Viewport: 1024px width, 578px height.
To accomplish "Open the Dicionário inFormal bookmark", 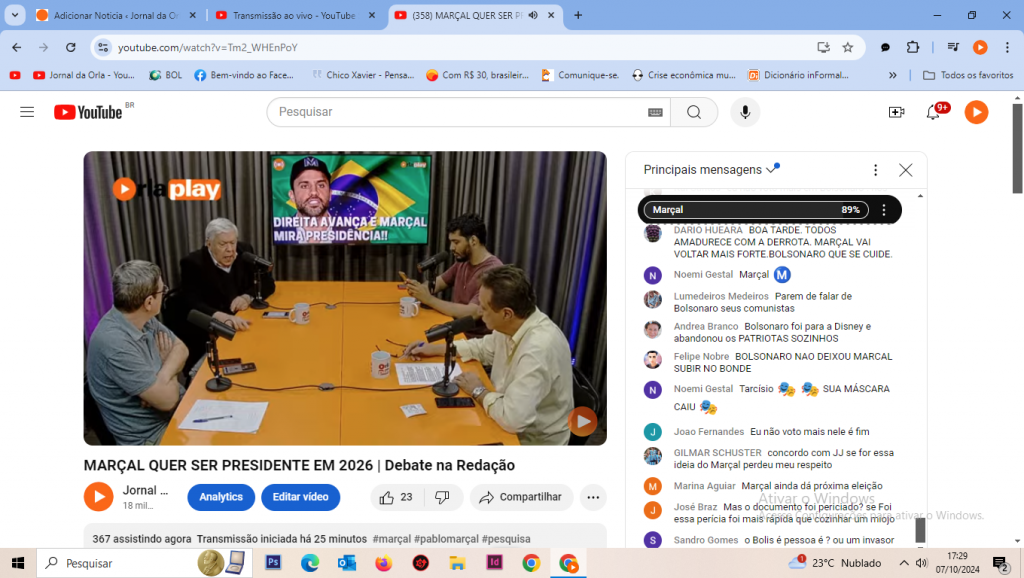I will [799, 75].
